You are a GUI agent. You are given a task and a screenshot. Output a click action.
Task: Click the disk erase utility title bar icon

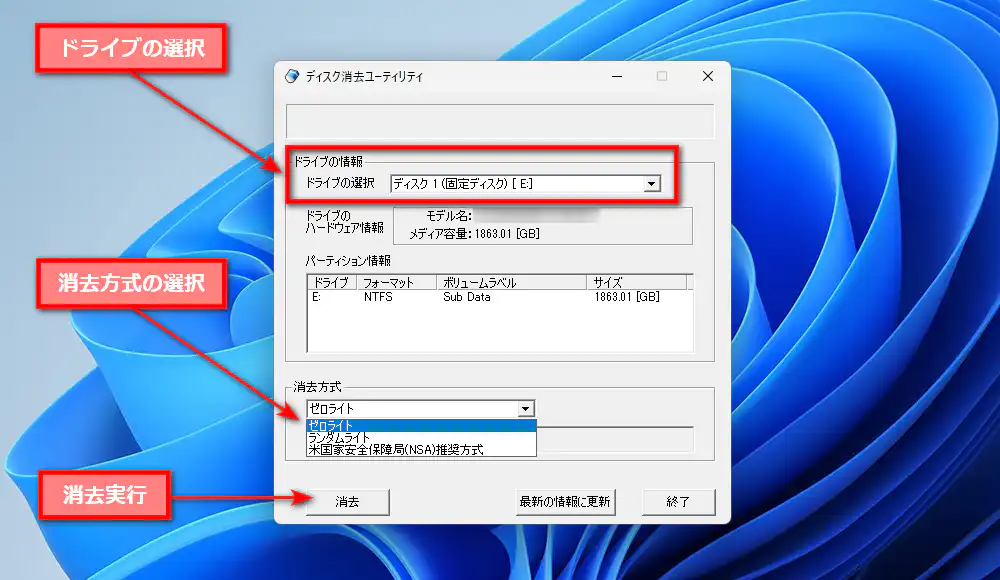coord(291,75)
